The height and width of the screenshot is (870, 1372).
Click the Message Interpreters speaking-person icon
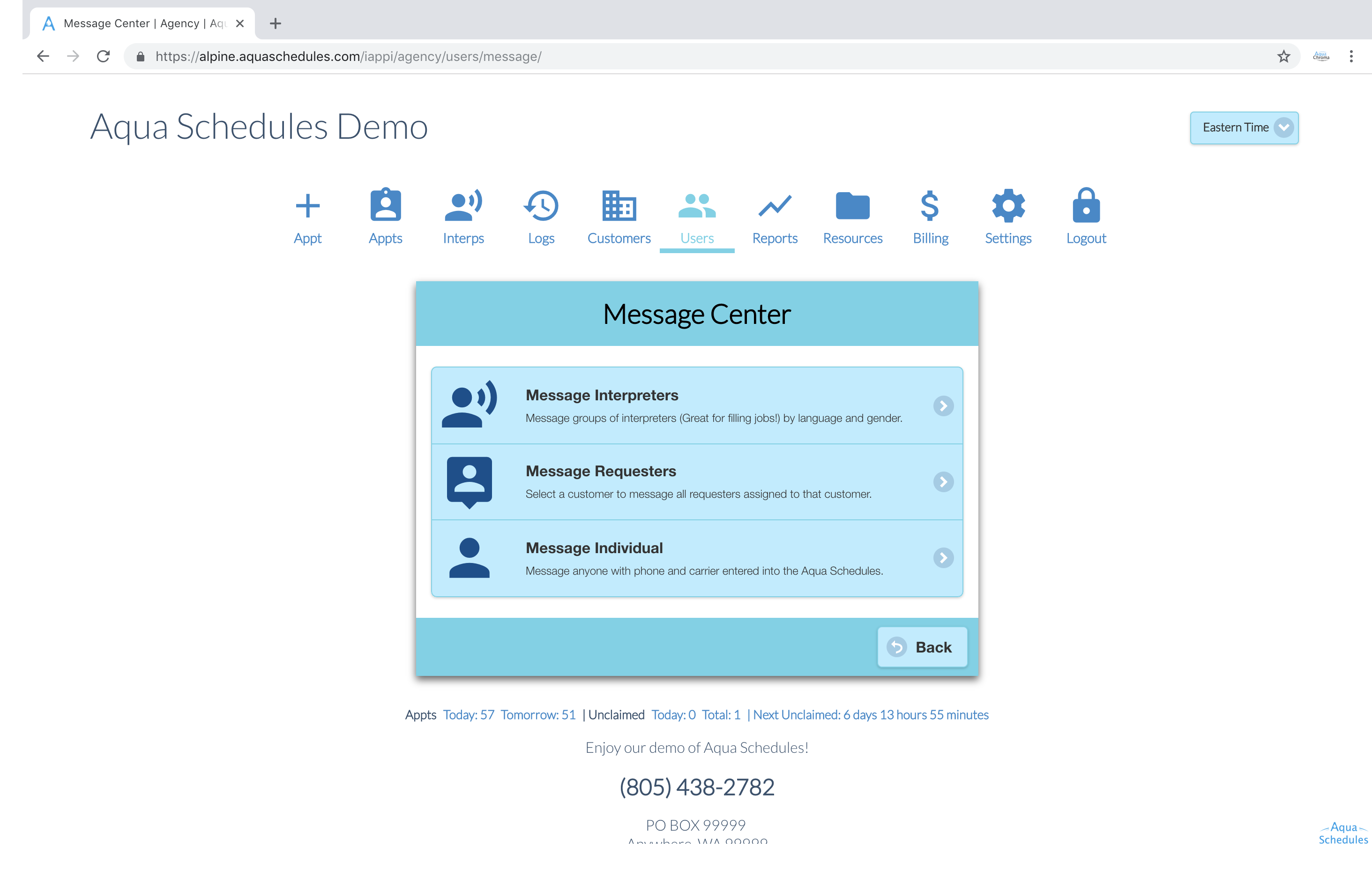(470, 404)
